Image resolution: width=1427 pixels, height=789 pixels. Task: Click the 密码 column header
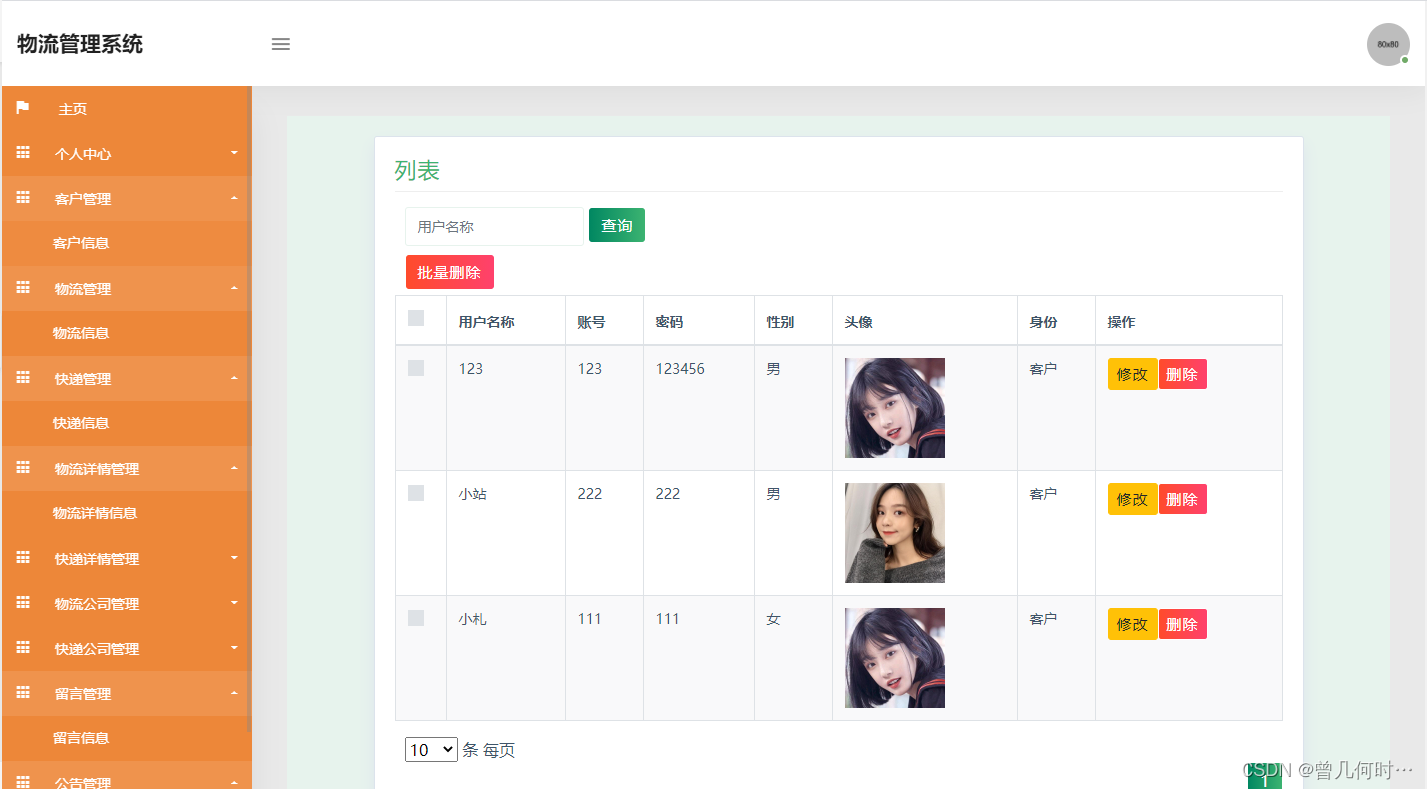tap(669, 322)
